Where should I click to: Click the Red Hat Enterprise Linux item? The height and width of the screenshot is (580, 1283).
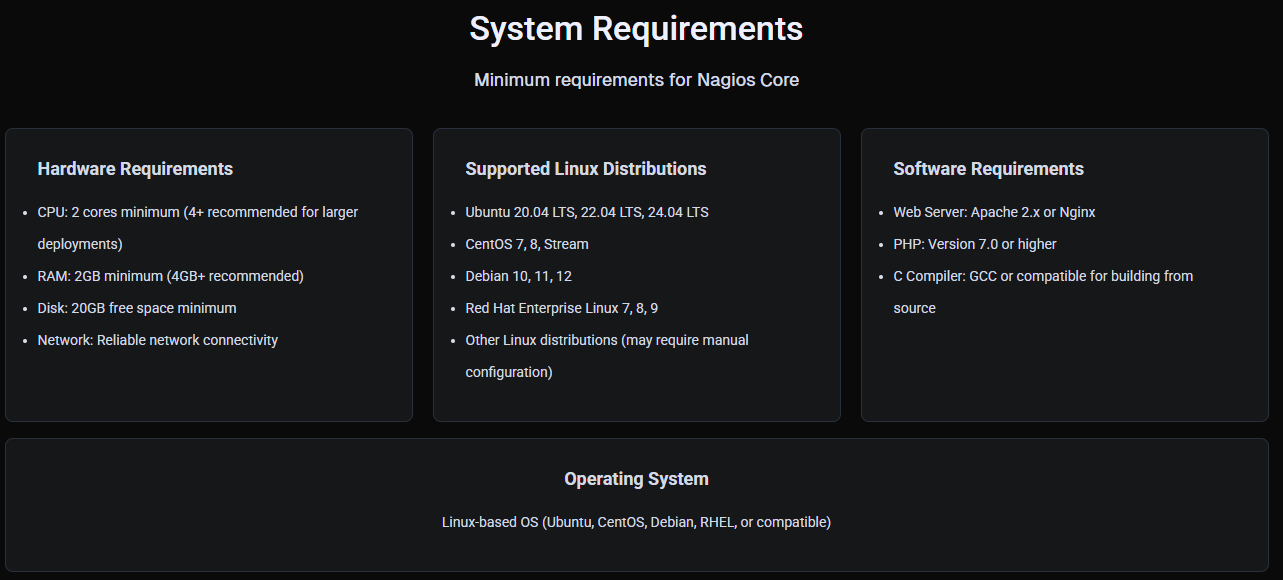click(x=561, y=308)
